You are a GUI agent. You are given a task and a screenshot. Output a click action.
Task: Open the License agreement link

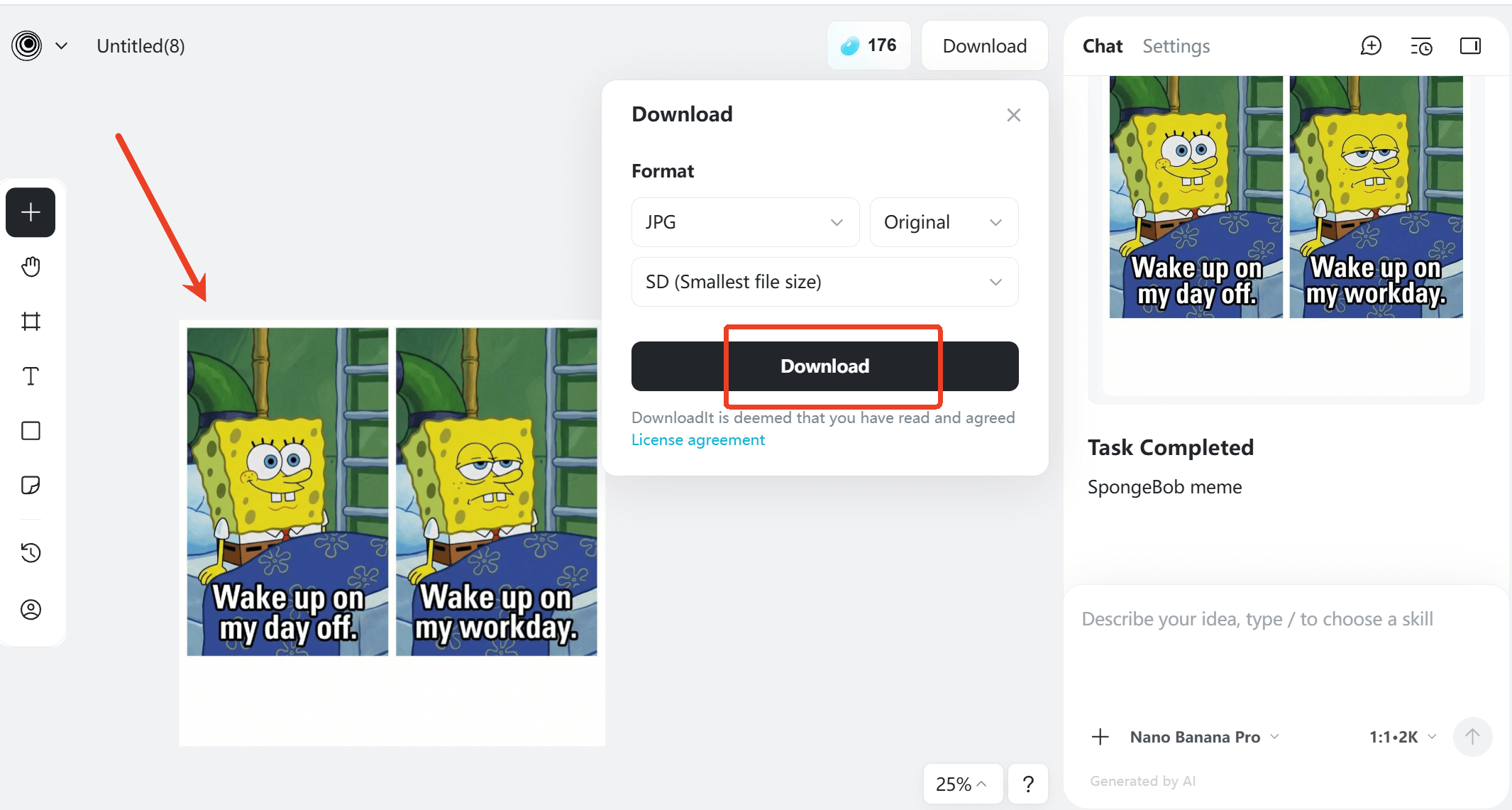click(x=697, y=440)
